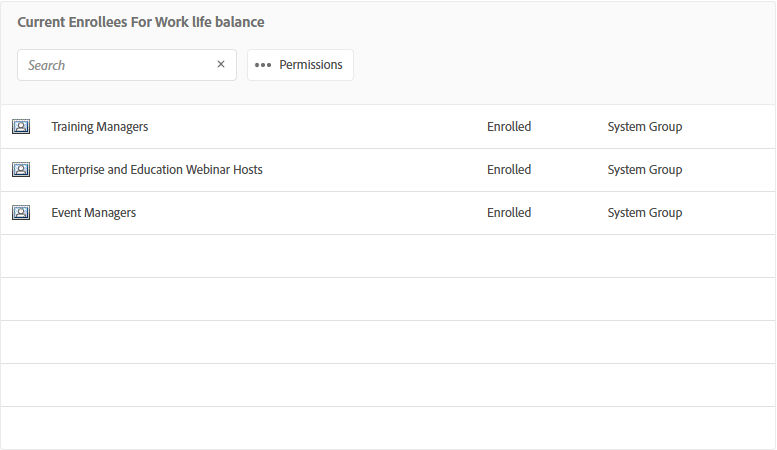This screenshot has width=777, height=450.
Task: Click System Group type for Training Managers
Action: coord(645,127)
